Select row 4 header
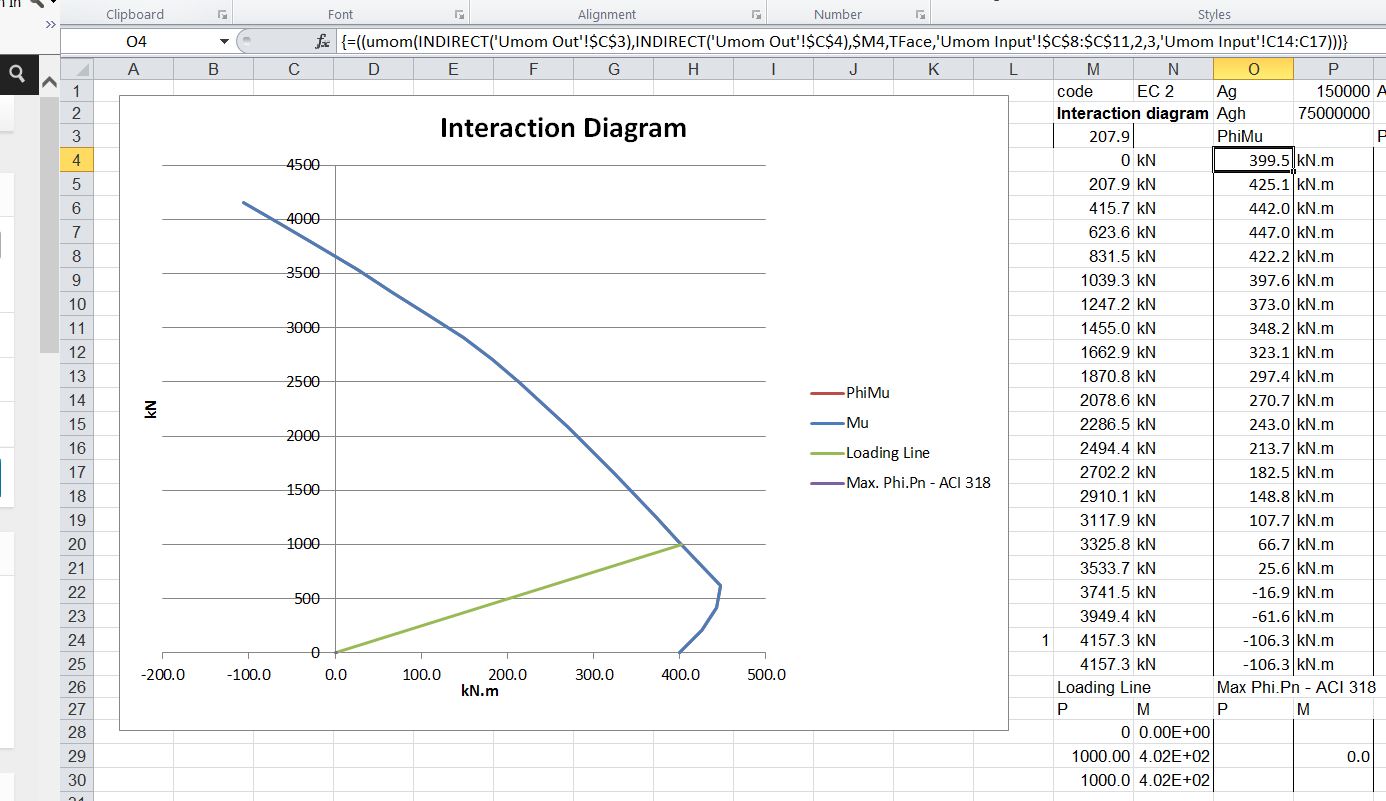Screen dimensions: 1386x801 [77, 160]
